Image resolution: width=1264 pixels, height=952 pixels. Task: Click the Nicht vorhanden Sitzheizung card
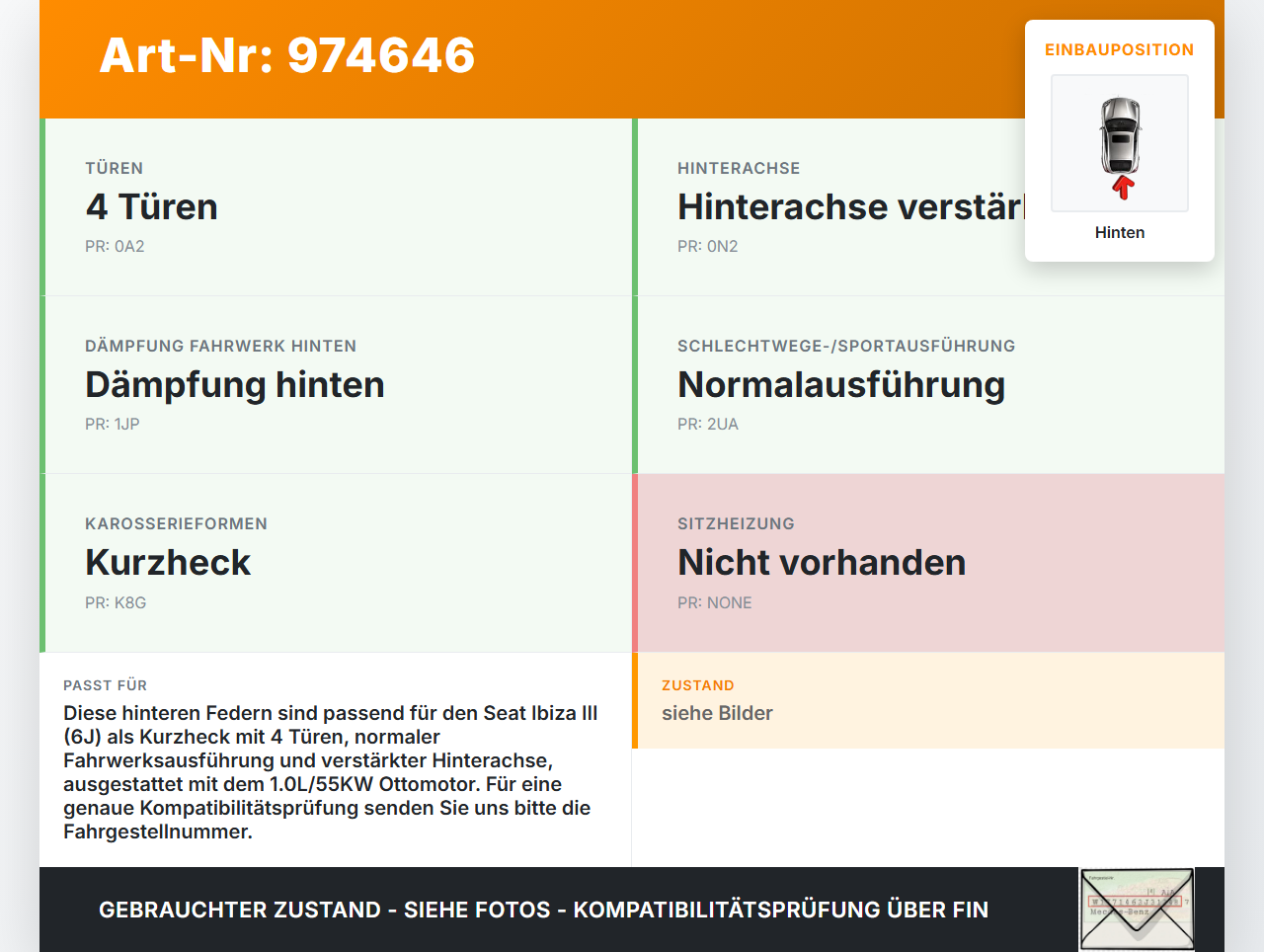tap(928, 563)
